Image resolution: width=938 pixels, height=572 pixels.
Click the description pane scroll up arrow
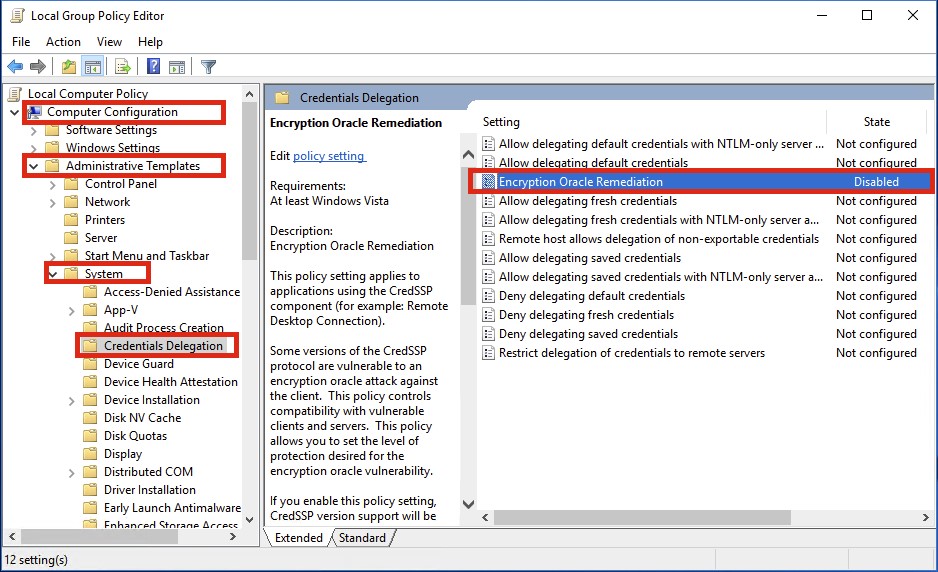(468, 154)
